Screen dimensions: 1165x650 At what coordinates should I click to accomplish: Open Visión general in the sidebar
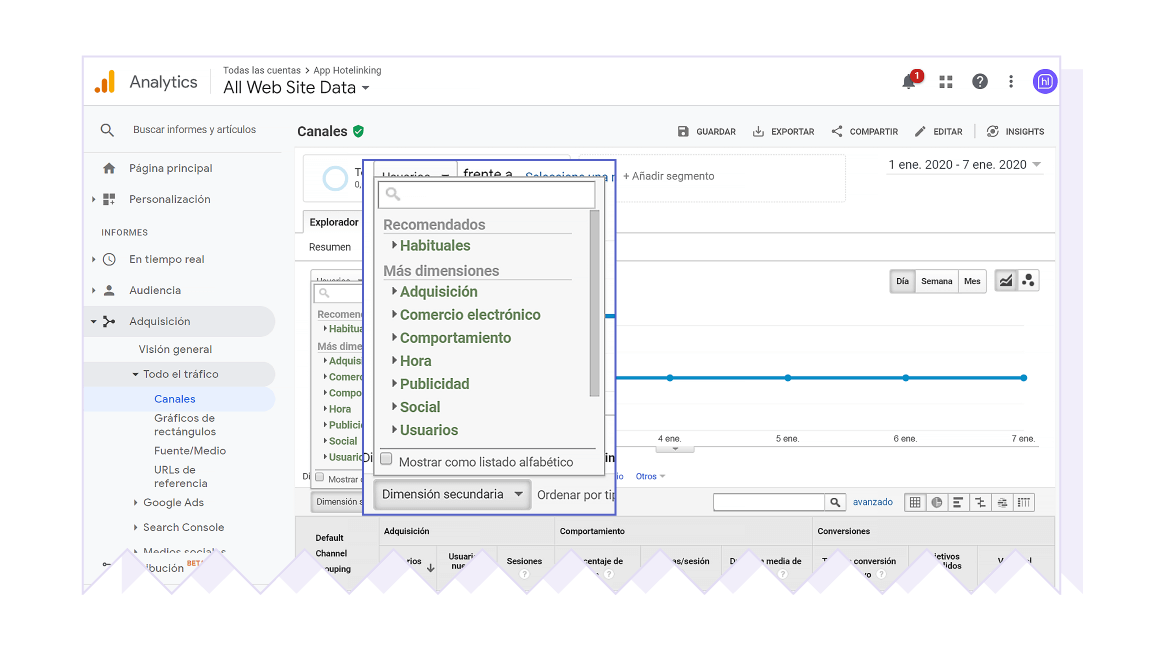tap(175, 349)
